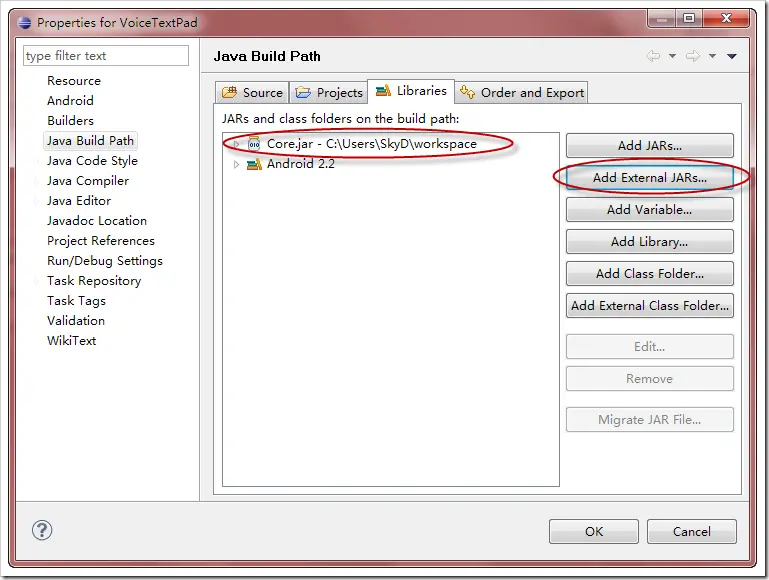Click the Edit... button
This screenshot has height=580, width=769.
(650, 347)
